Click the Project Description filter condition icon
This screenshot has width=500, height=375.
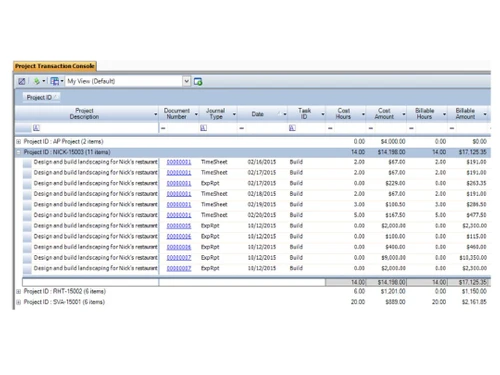[36, 128]
